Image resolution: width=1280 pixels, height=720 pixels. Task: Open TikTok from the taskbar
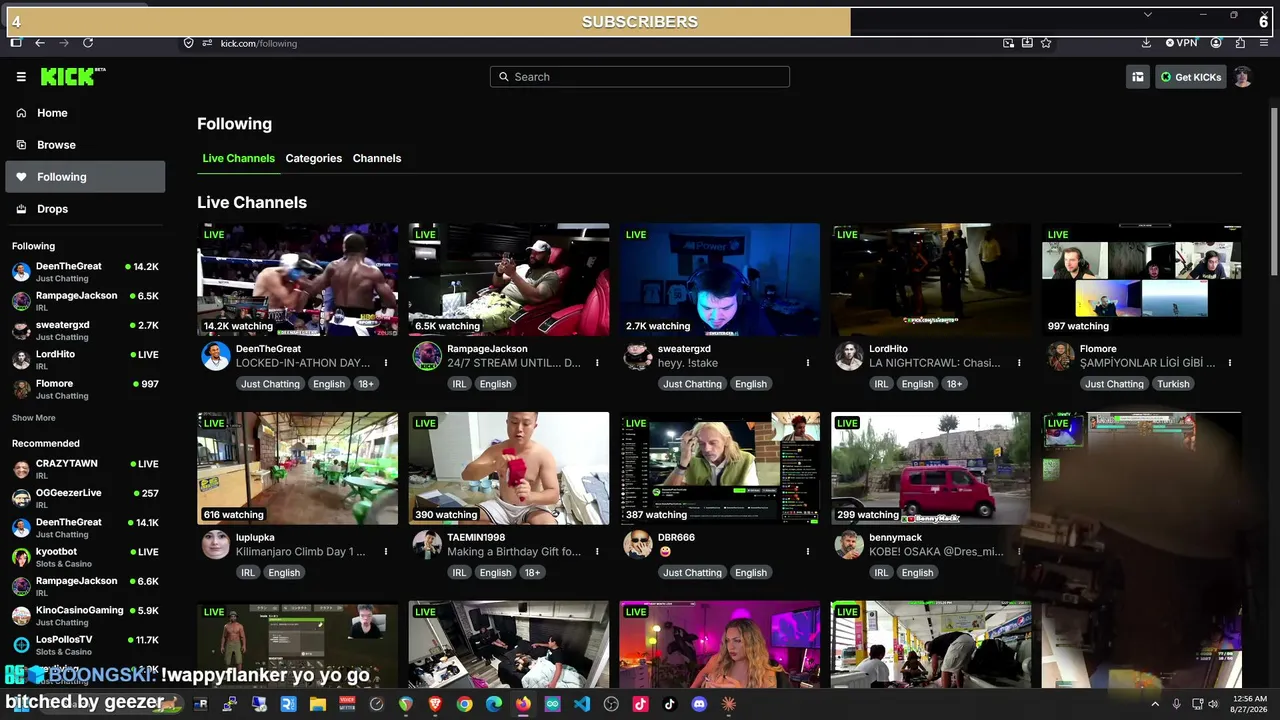[670, 704]
